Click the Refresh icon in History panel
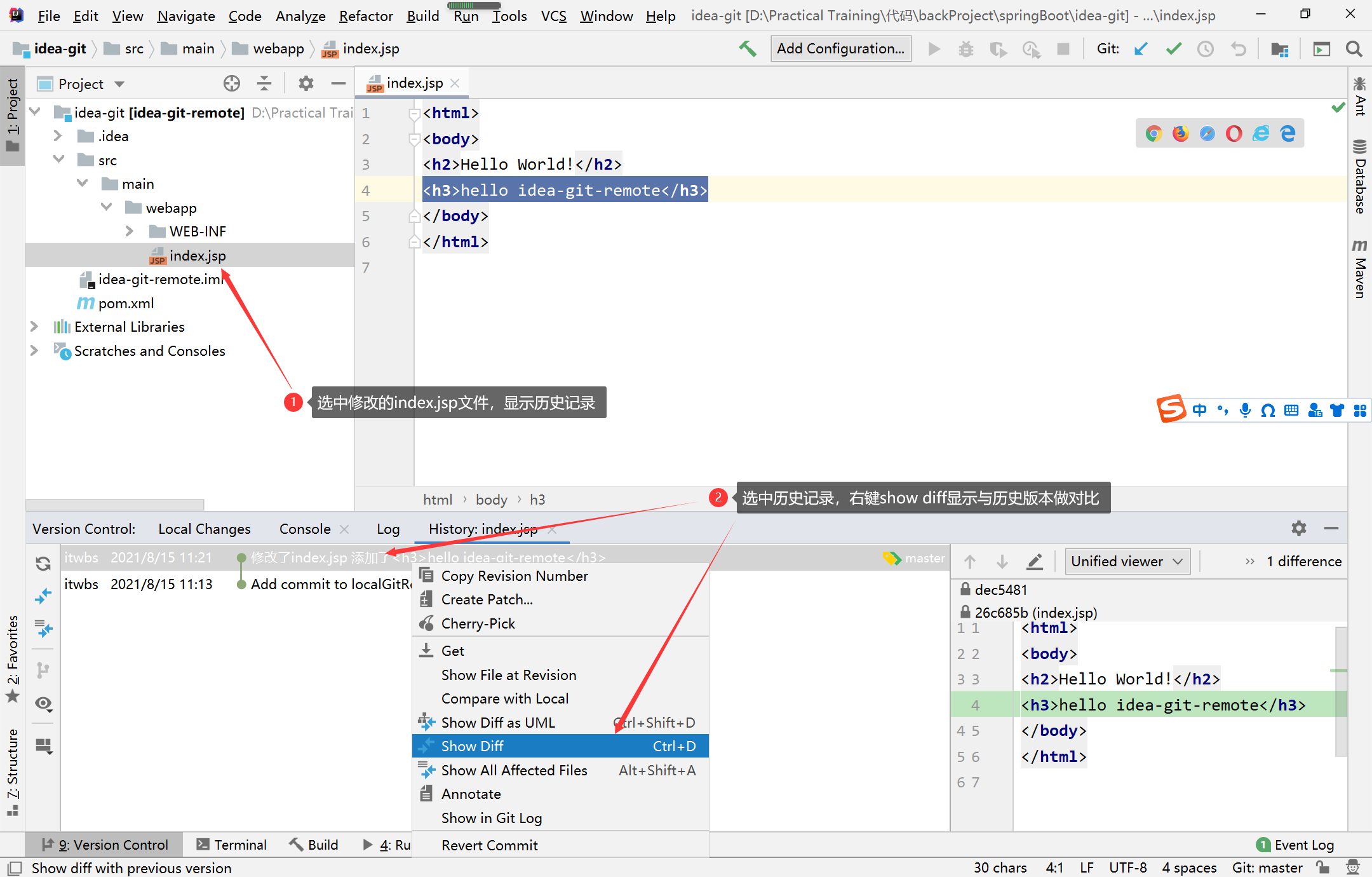The image size is (1372, 877). pyautogui.click(x=43, y=564)
